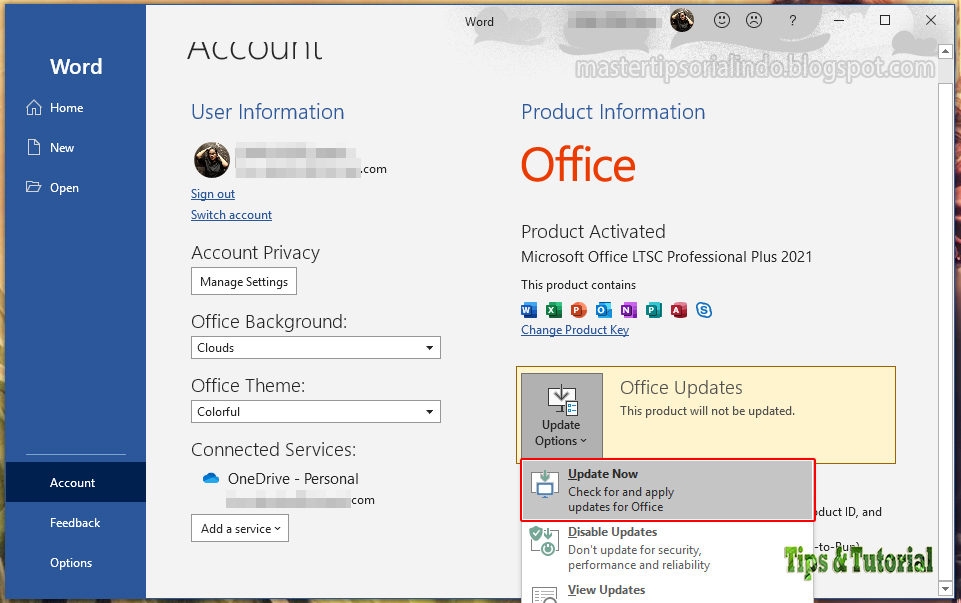Click the scrollbar down arrow

point(944,589)
